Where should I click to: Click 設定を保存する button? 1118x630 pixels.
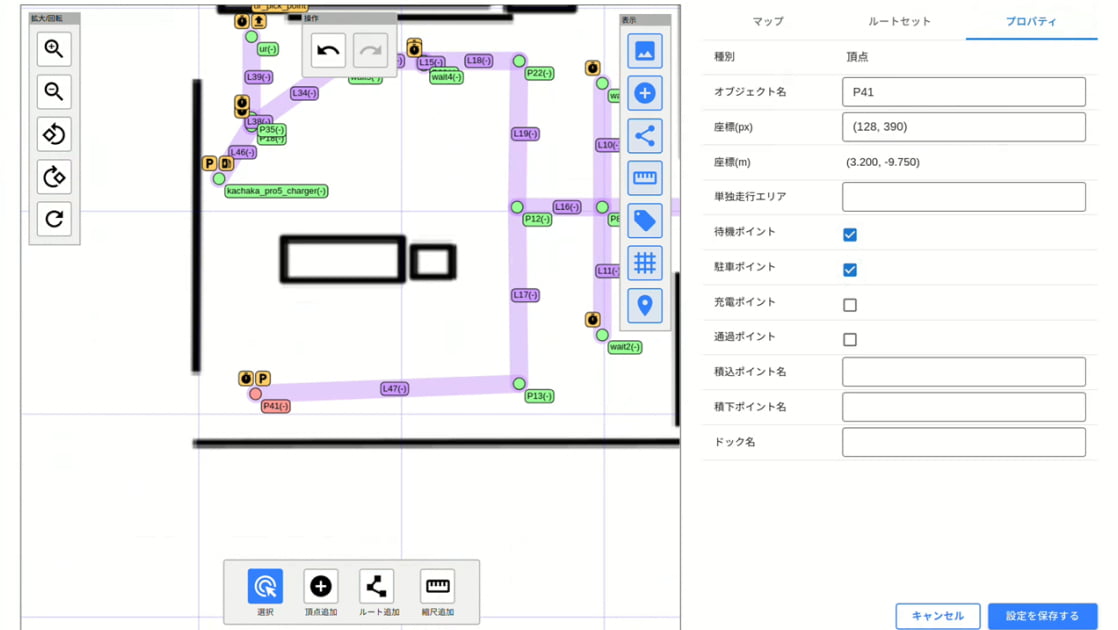click(1042, 616)
